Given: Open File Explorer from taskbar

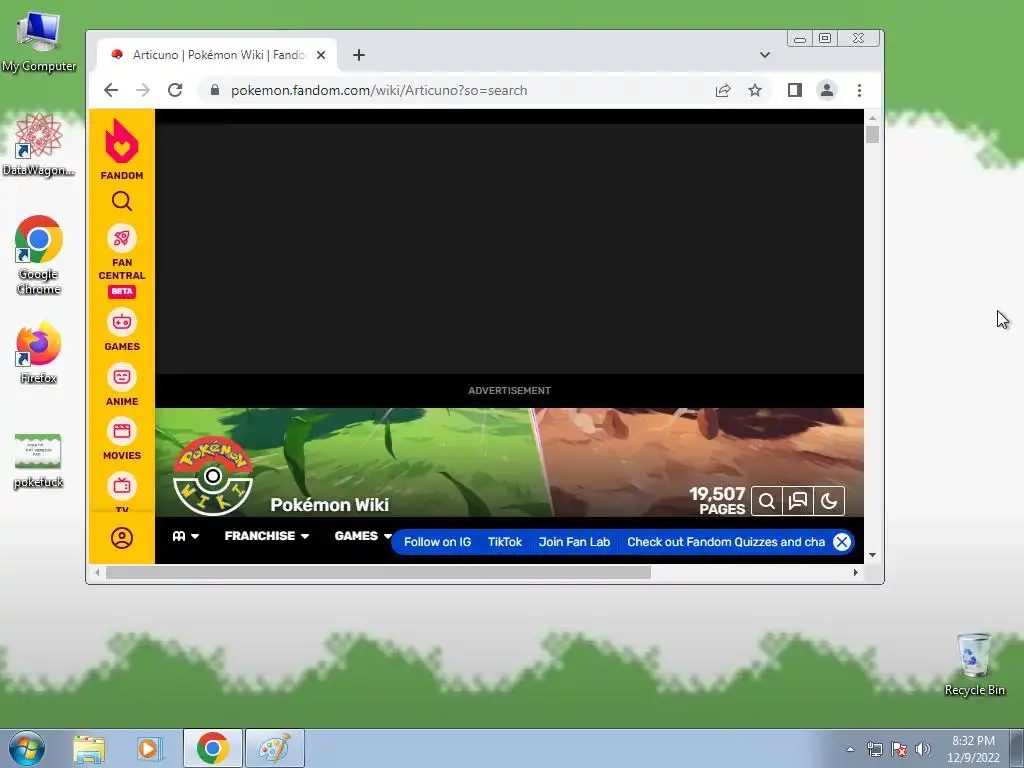Looking at the screenshot, I should tap(89, 748).
